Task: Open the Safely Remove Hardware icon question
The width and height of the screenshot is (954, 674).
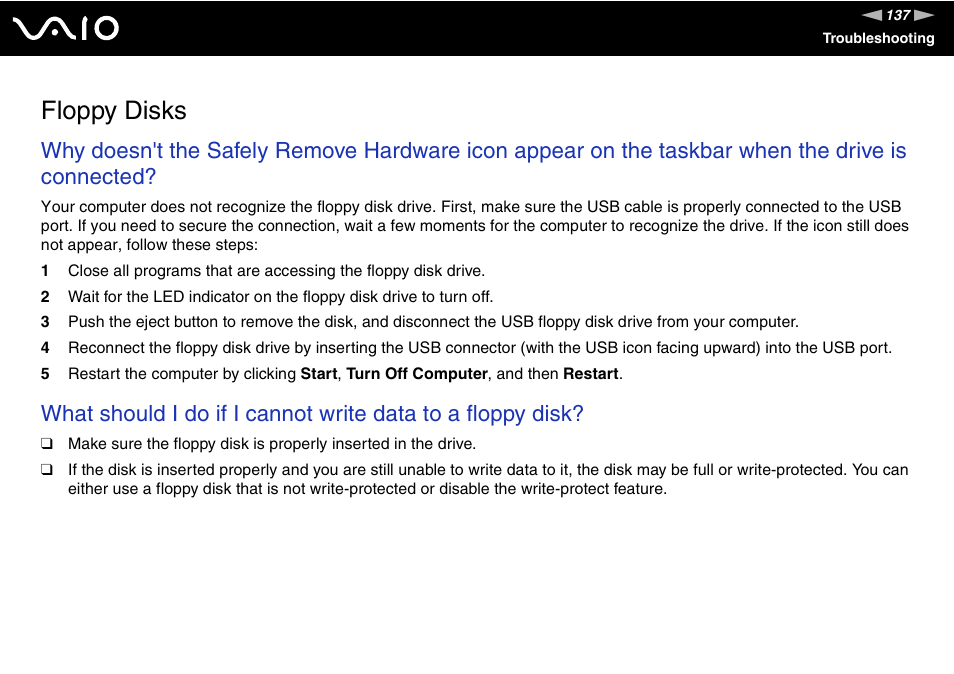Action: point(473,163)
